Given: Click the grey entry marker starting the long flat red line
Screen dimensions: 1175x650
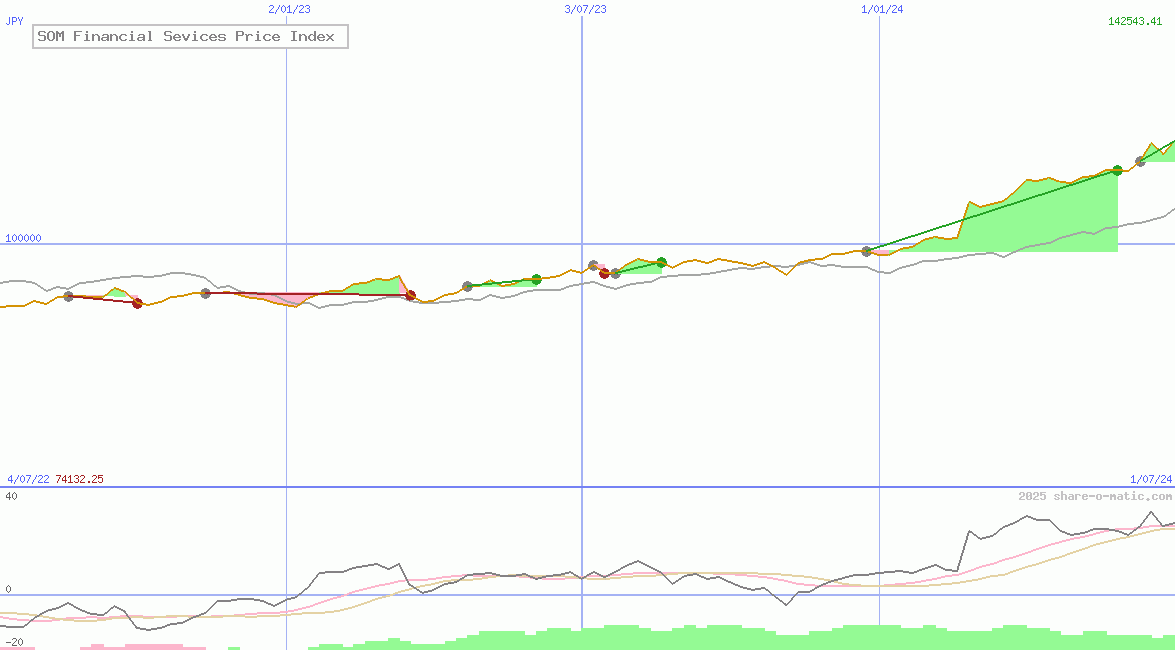Looking at the screenshot, I should coord(205,293).
